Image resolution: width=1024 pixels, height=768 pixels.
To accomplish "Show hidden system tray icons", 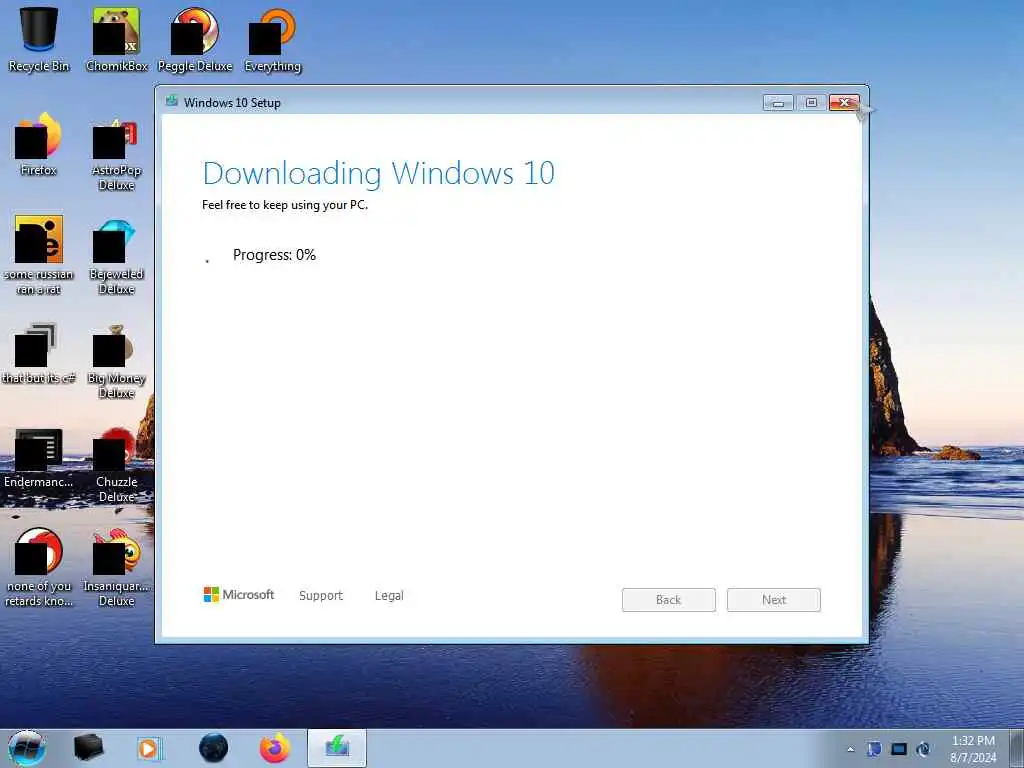I will pos(850,750).
